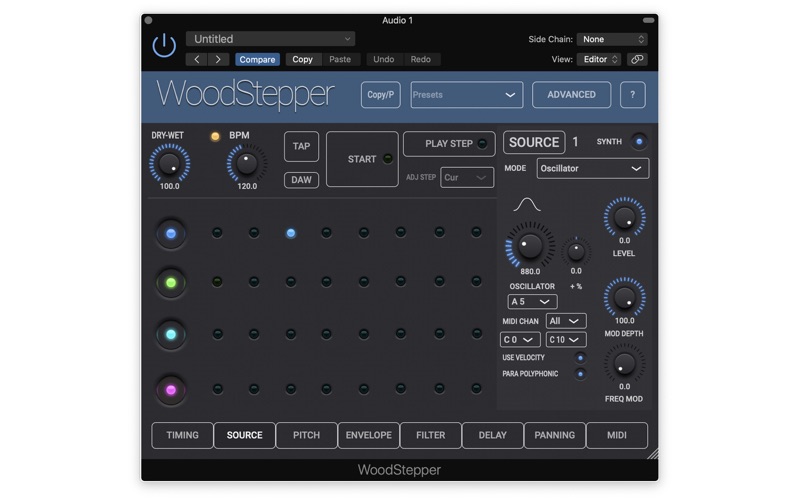This screenshot has height=500, width=800.
Task: Toggle first step in the green row
Action: (217, 282)
